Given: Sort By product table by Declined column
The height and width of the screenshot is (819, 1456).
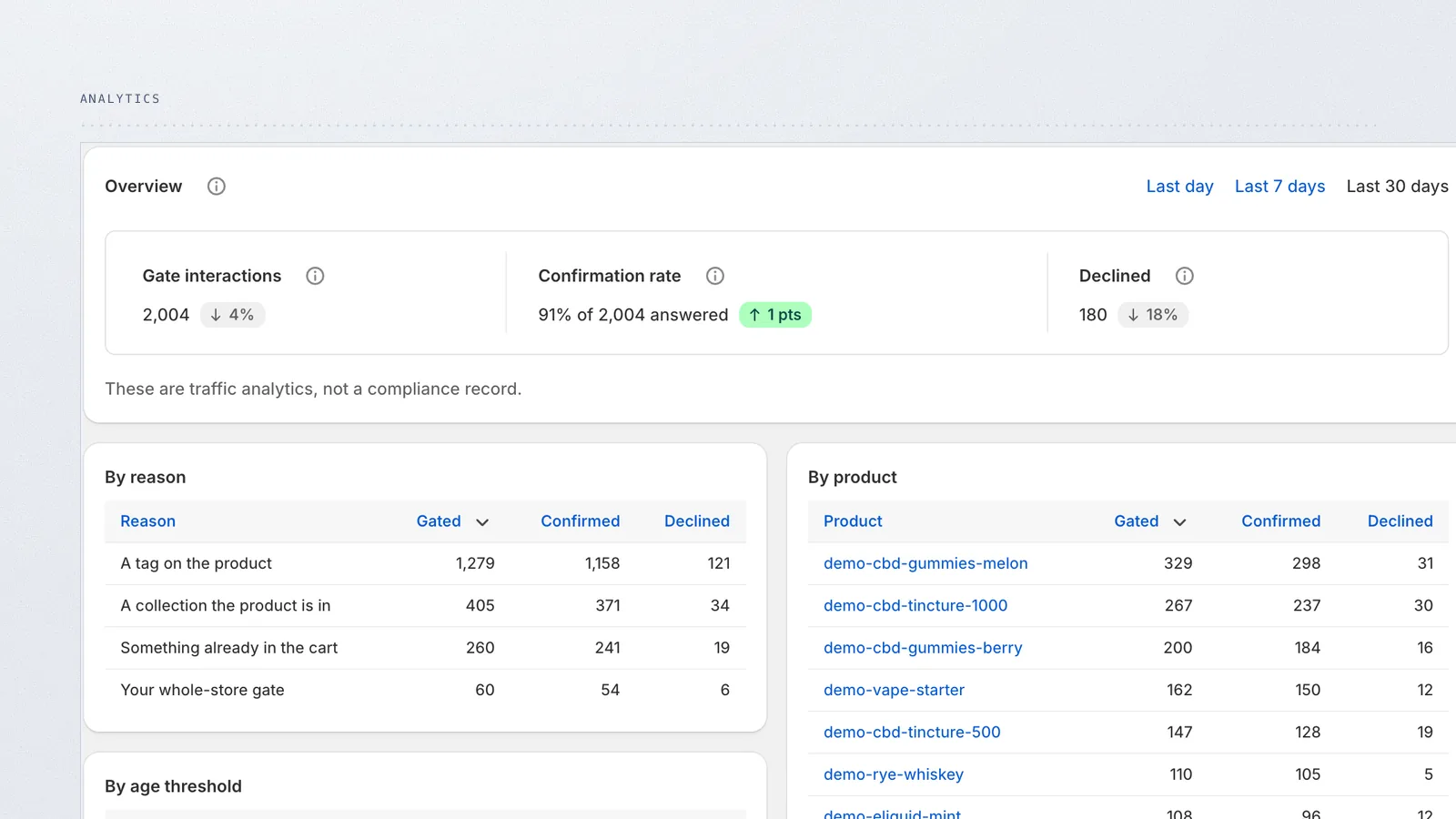Looking at the screenshot, I should (x=1400, y=521).
